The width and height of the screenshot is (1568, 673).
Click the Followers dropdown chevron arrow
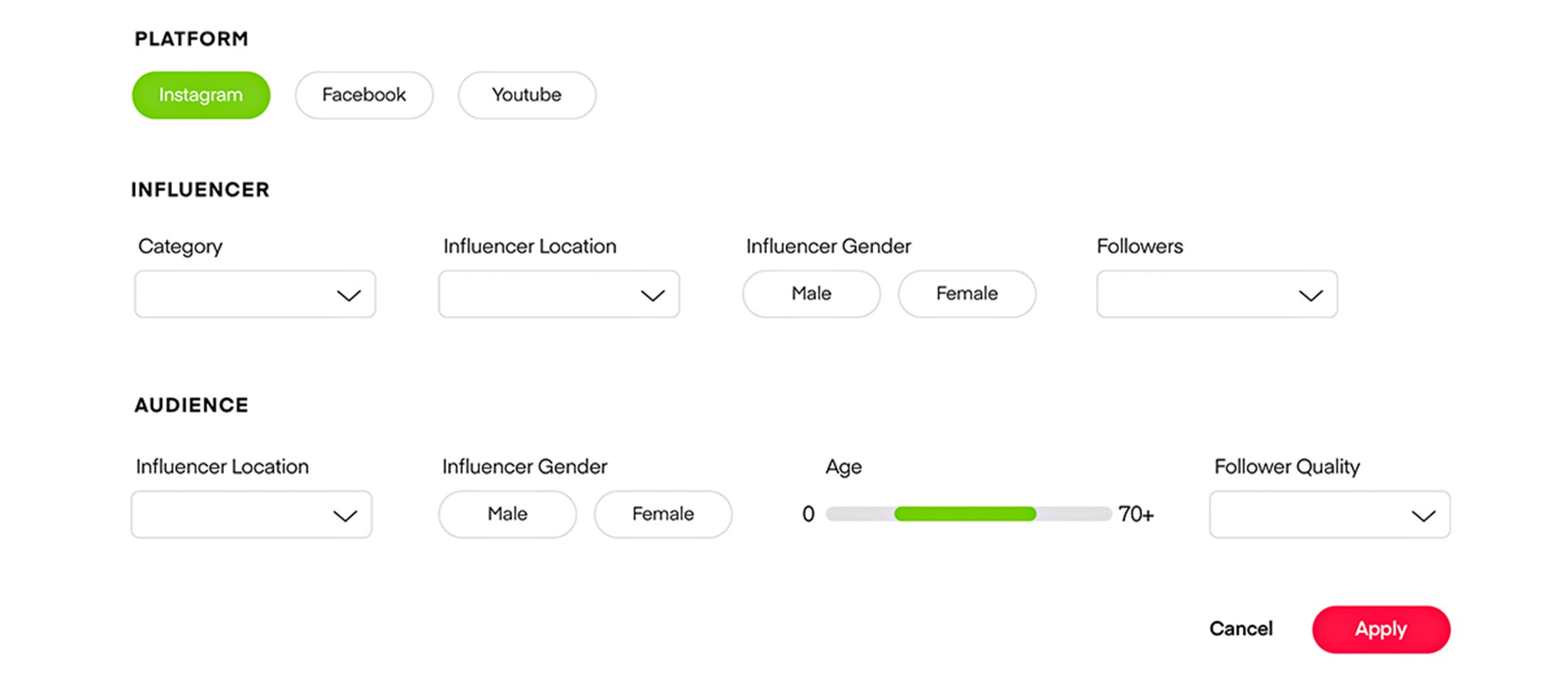click(x=1310, y=295)
